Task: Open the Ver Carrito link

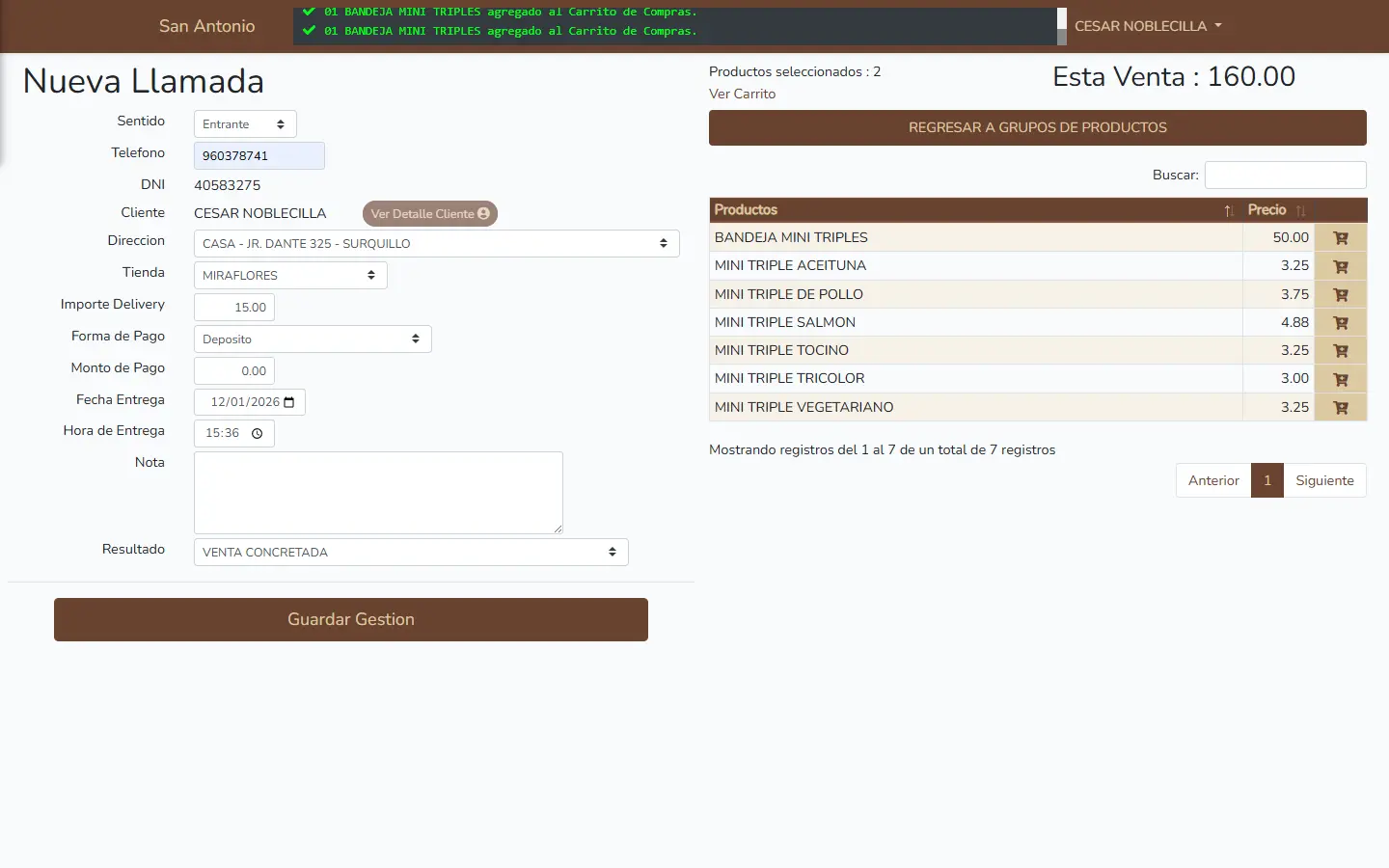Action: click(x=742, y=94)
